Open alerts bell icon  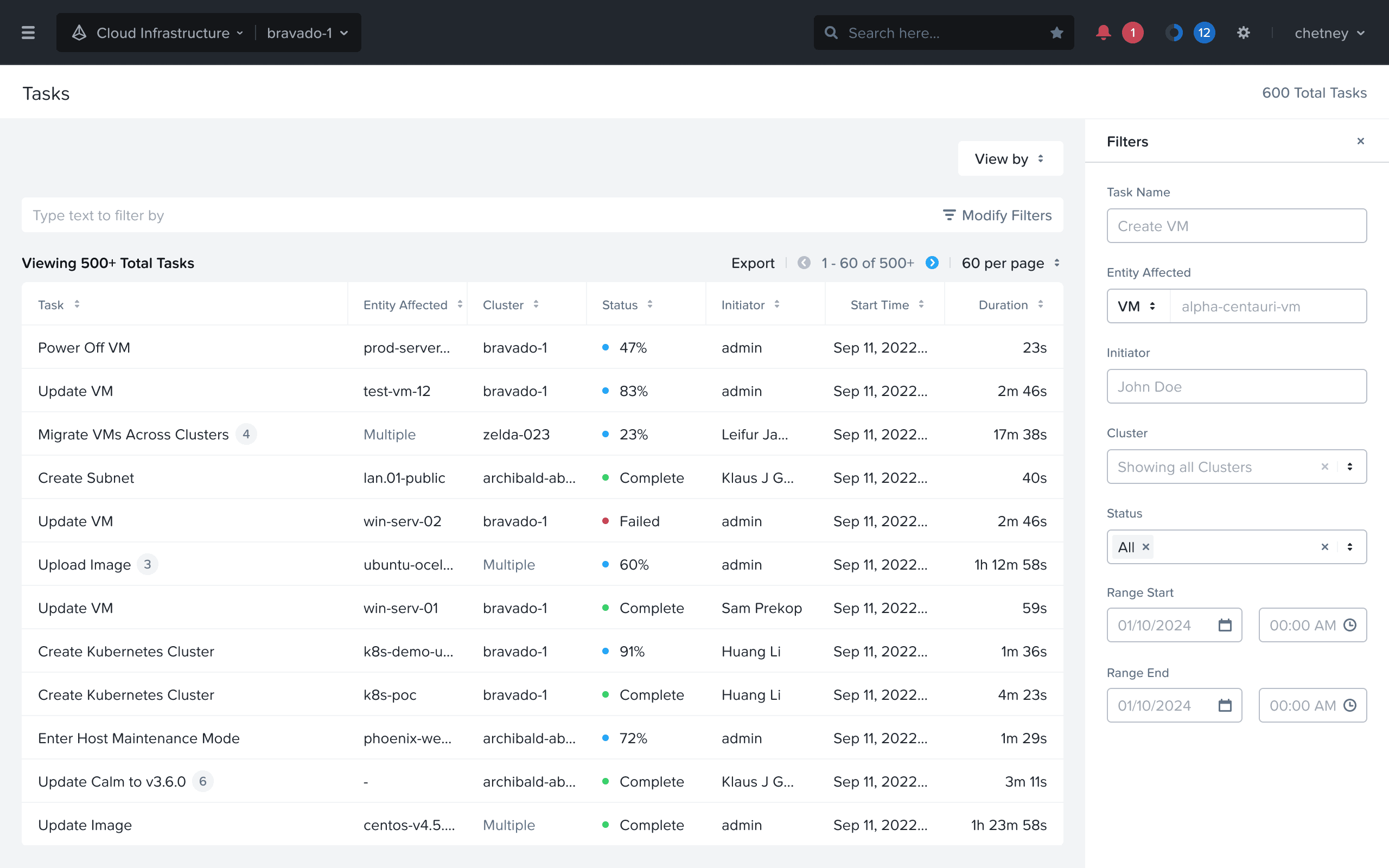[1103, 33]
